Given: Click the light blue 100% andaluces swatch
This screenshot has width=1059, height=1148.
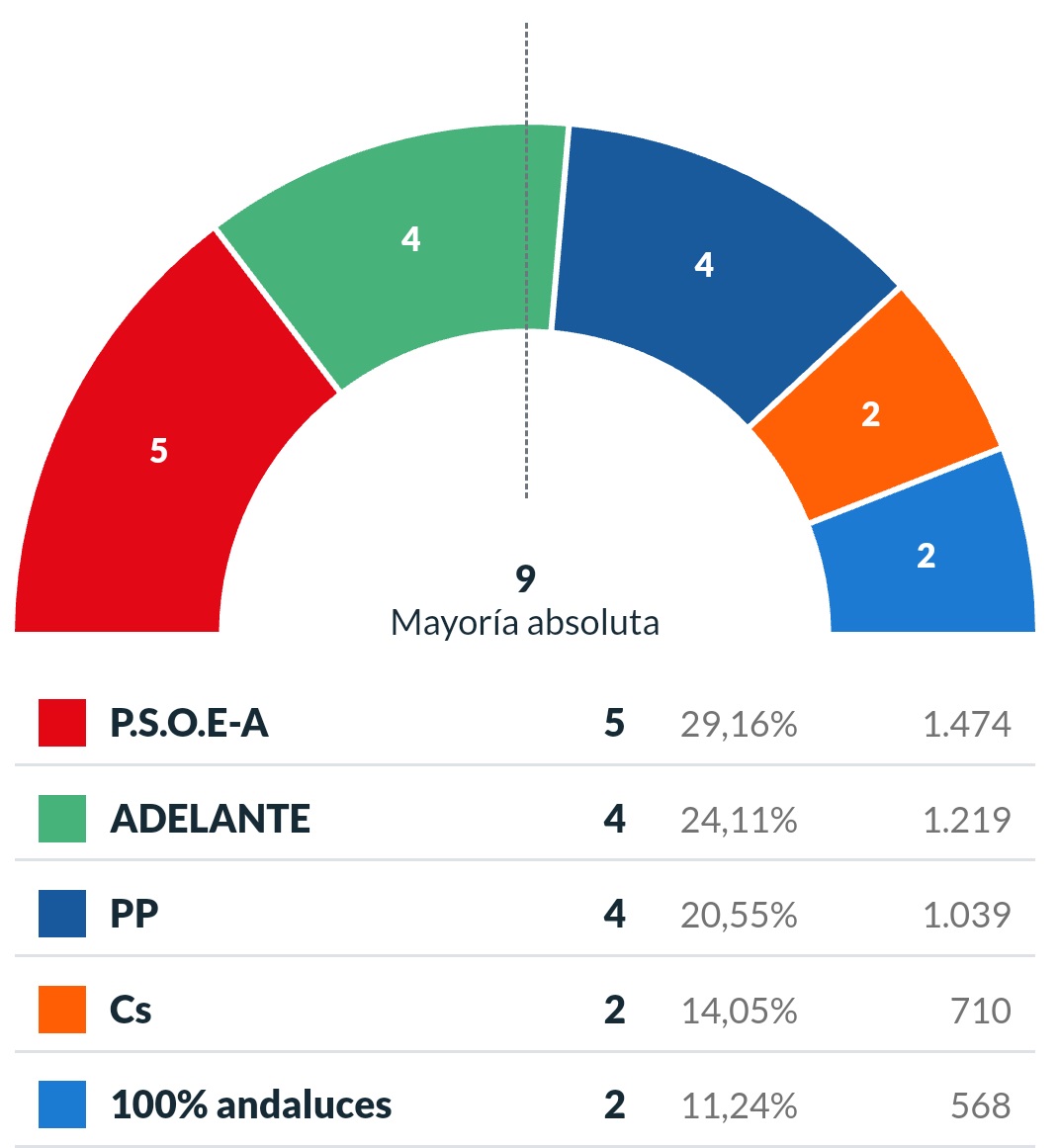Looking at the screenshot, I should point(62,1104).
